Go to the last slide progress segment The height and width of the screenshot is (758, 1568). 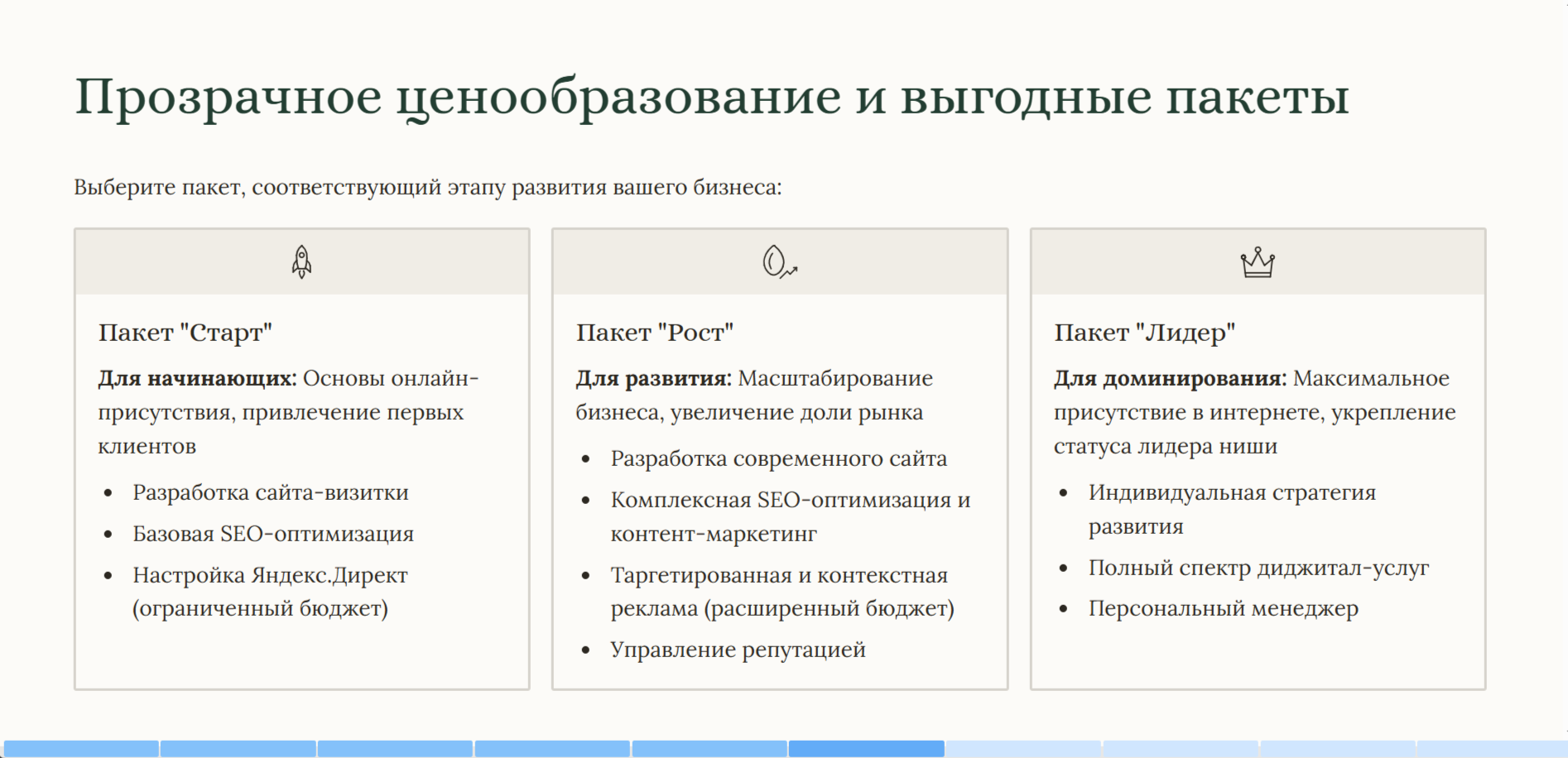point(1492,749)
